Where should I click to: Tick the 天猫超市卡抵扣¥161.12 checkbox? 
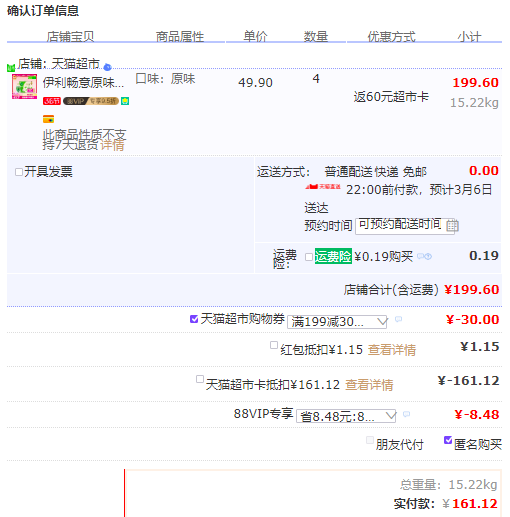point(200,379)
